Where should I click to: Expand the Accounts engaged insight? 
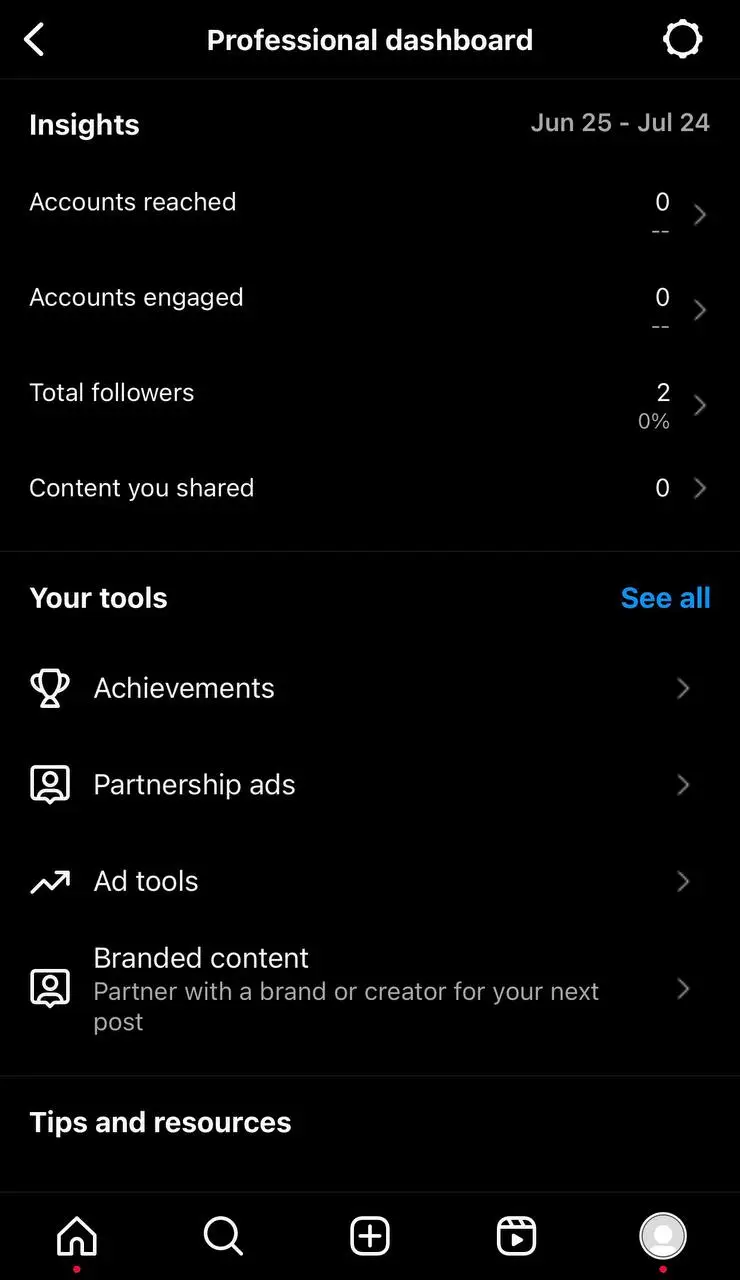pyautogui.click(x=370, y=306)
